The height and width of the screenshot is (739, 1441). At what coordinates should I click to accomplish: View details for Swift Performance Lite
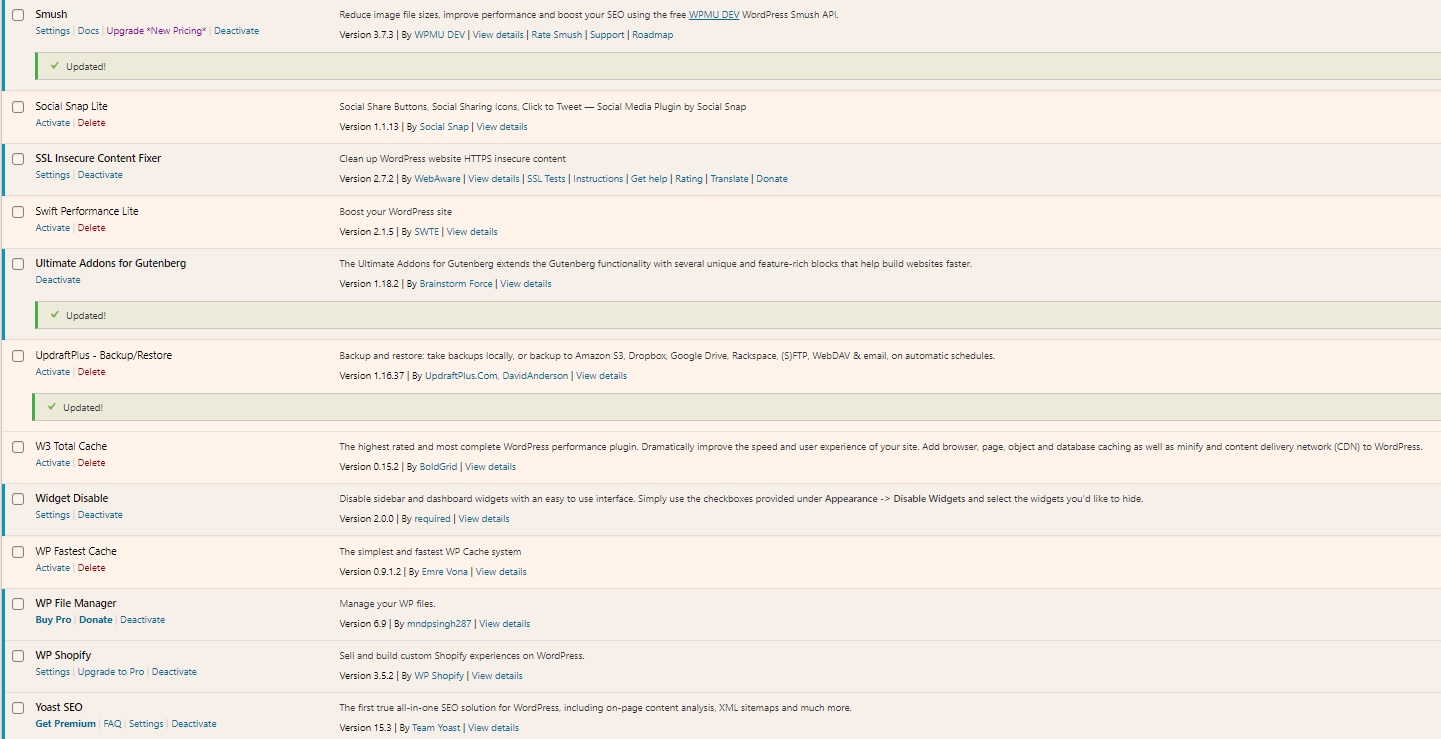point(472,232)
